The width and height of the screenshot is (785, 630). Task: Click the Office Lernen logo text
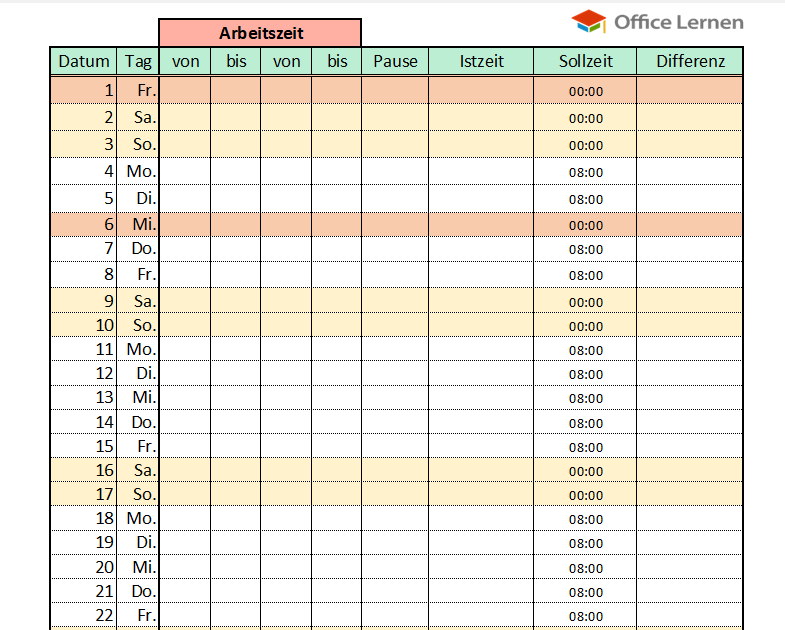(678, 22)
